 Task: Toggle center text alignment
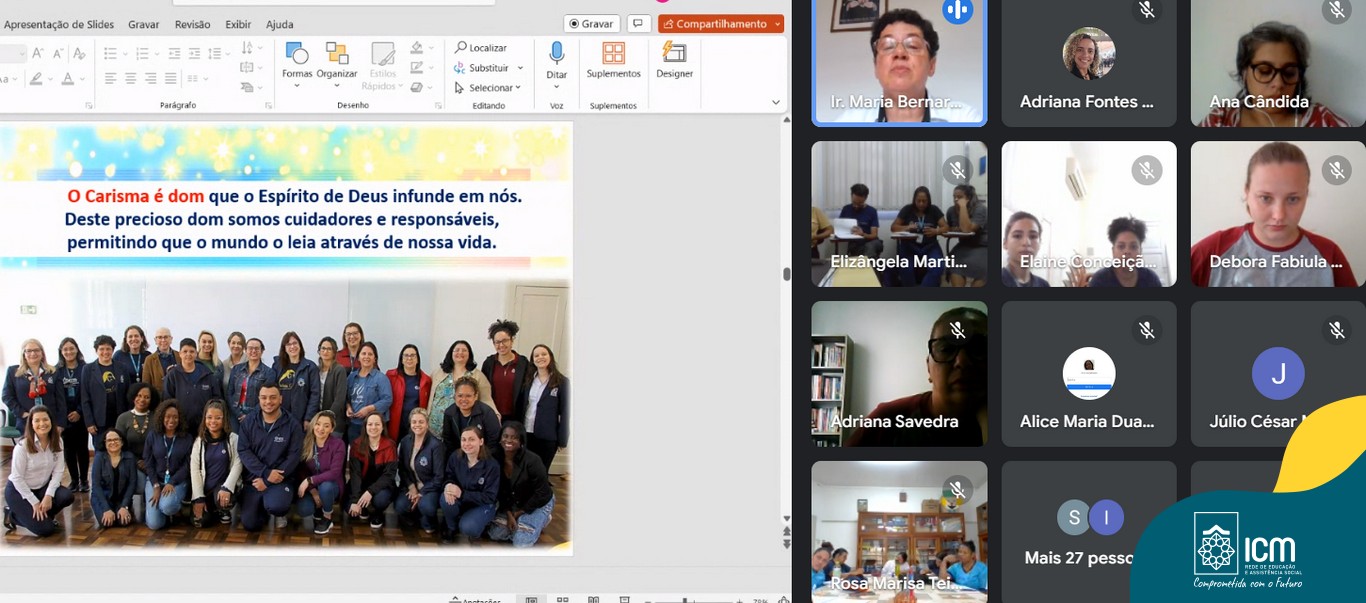click(x=131, y=78)
